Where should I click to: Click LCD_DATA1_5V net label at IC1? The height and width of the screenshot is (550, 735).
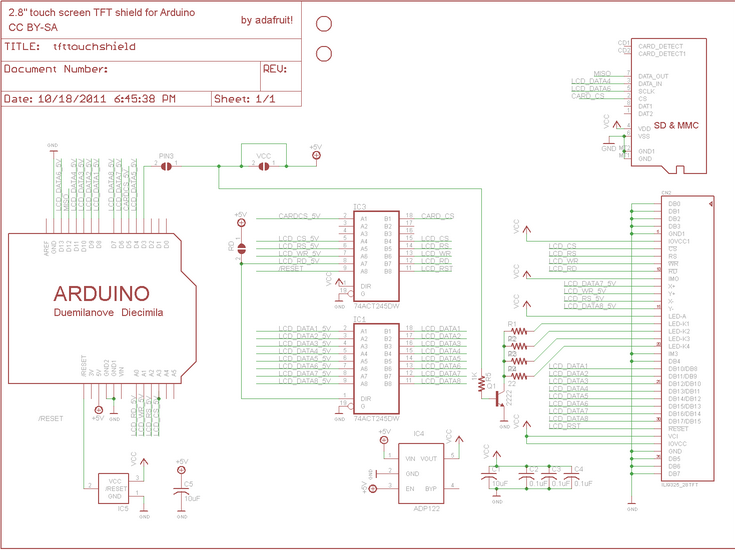pyautogui.click(x=305, y=329)
